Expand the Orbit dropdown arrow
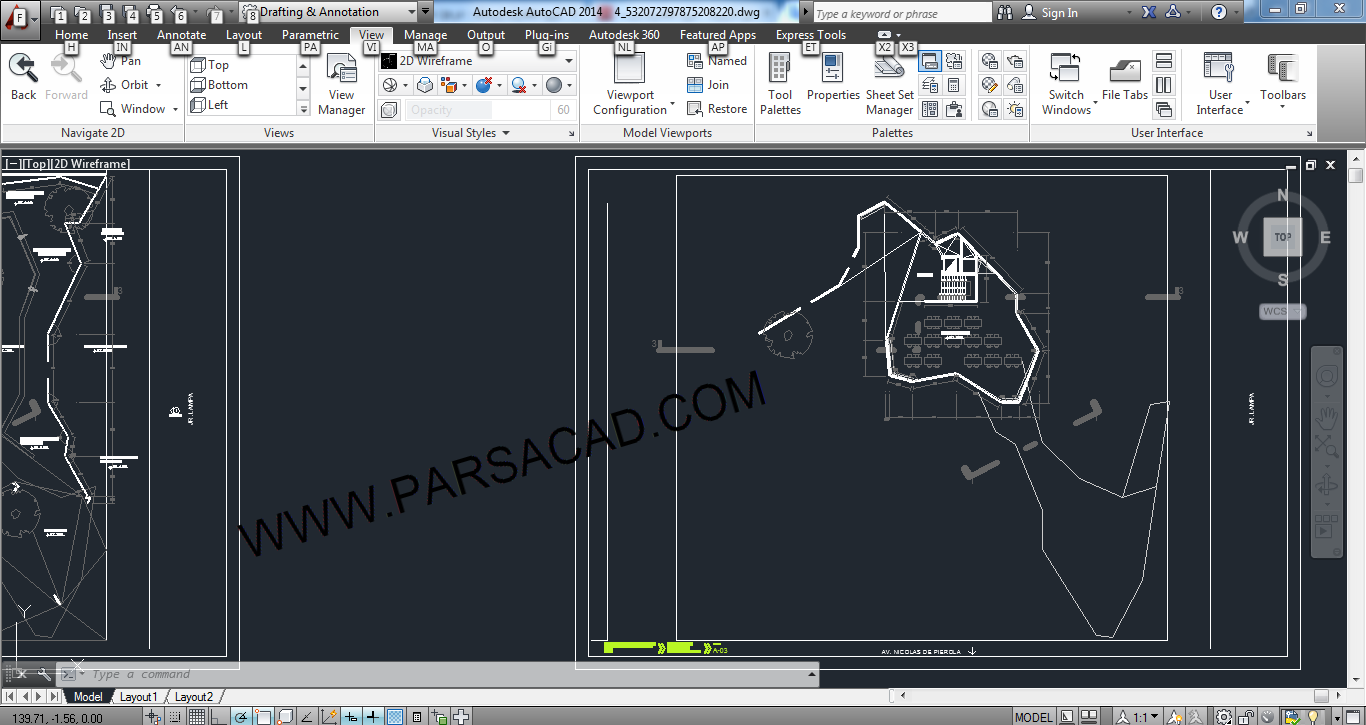1366x725 pixels. point(158,85)
